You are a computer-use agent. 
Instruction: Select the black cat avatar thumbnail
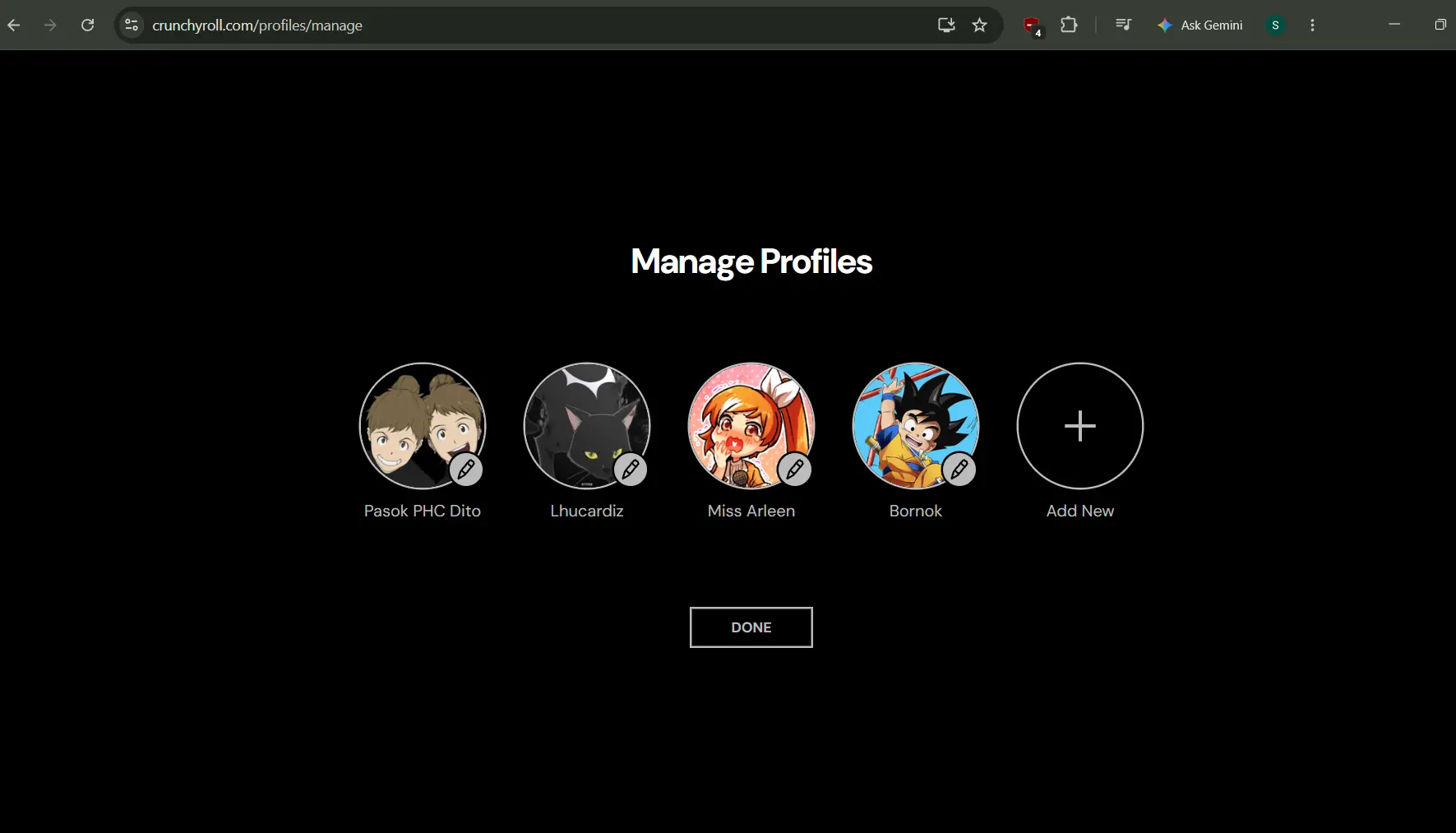(x=587, y=426)
